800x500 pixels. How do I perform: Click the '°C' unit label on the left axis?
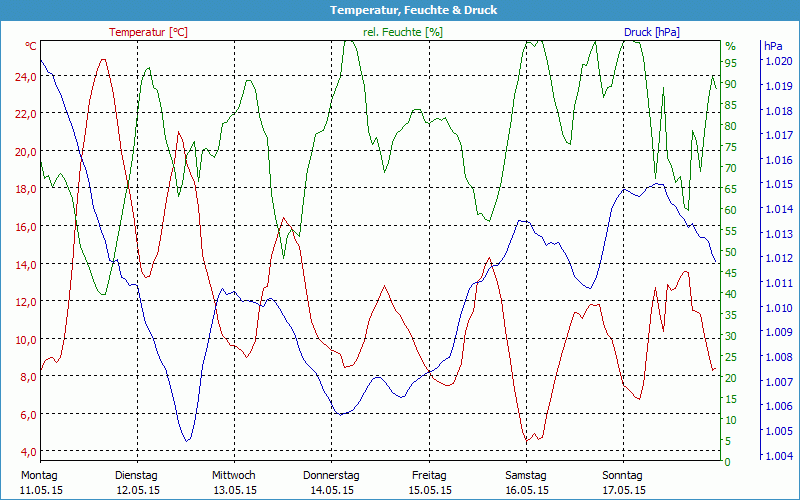pyautogui.click(x=31, y=46)
